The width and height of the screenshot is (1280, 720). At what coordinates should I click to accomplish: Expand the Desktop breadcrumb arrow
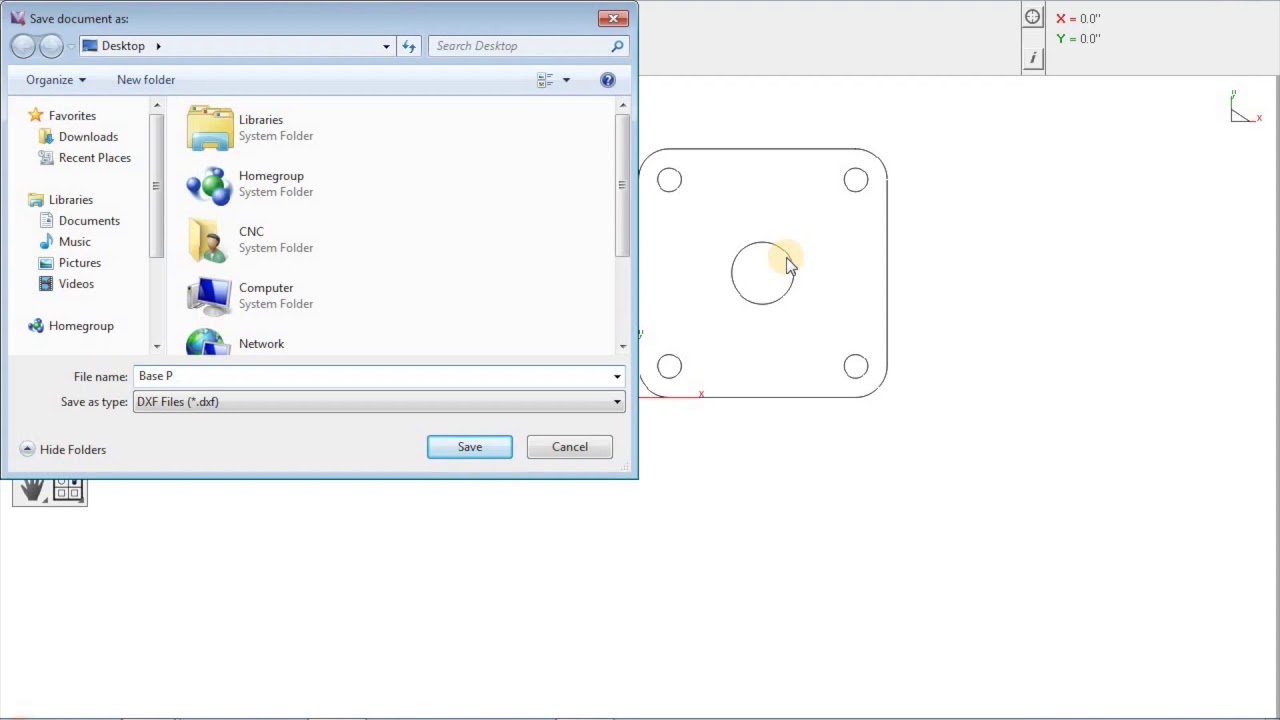[x=157, y=46]
